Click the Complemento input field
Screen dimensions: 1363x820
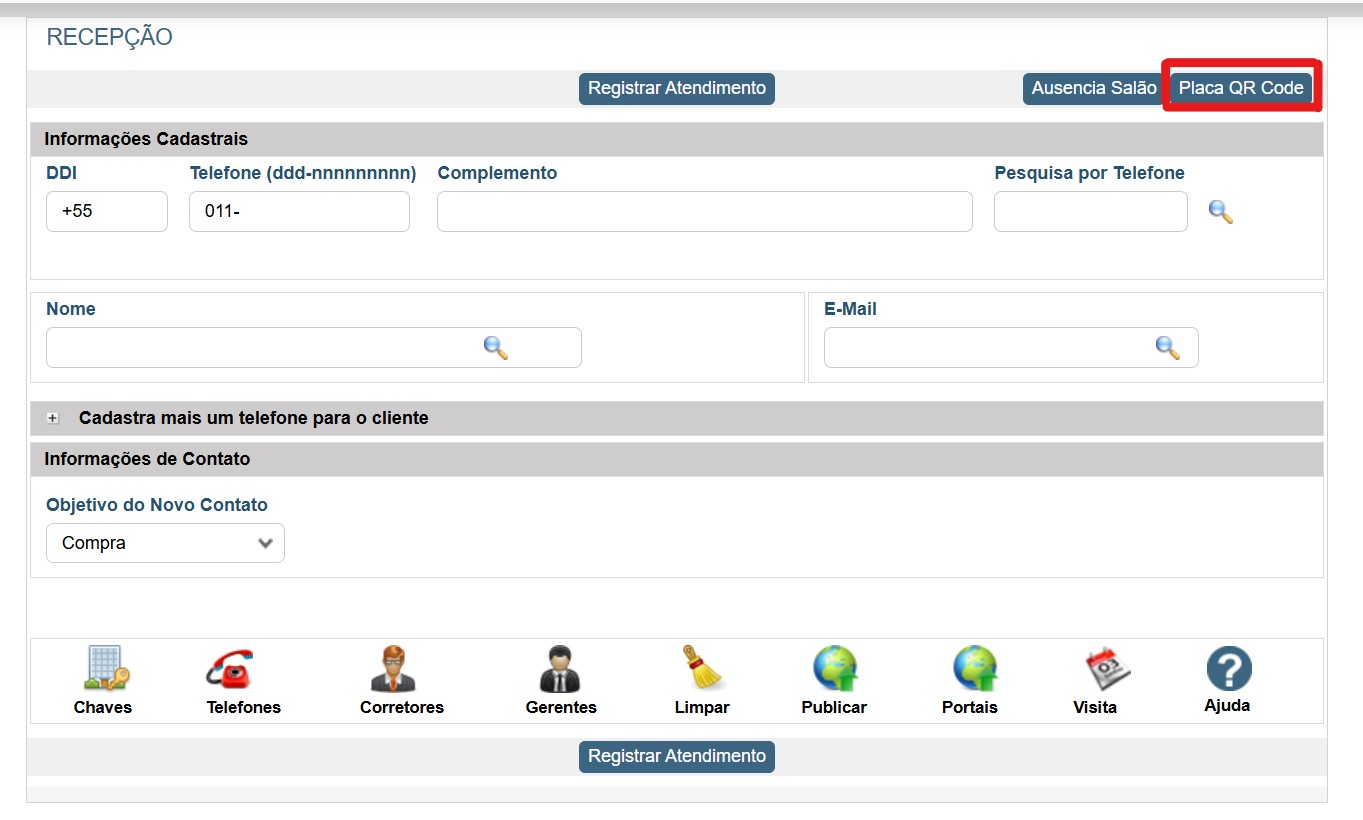tap(704, 212)
